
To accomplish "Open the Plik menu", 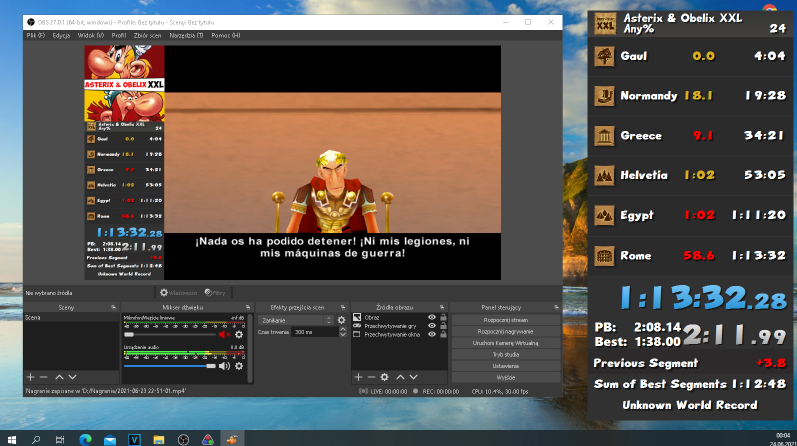I will 36,36.
